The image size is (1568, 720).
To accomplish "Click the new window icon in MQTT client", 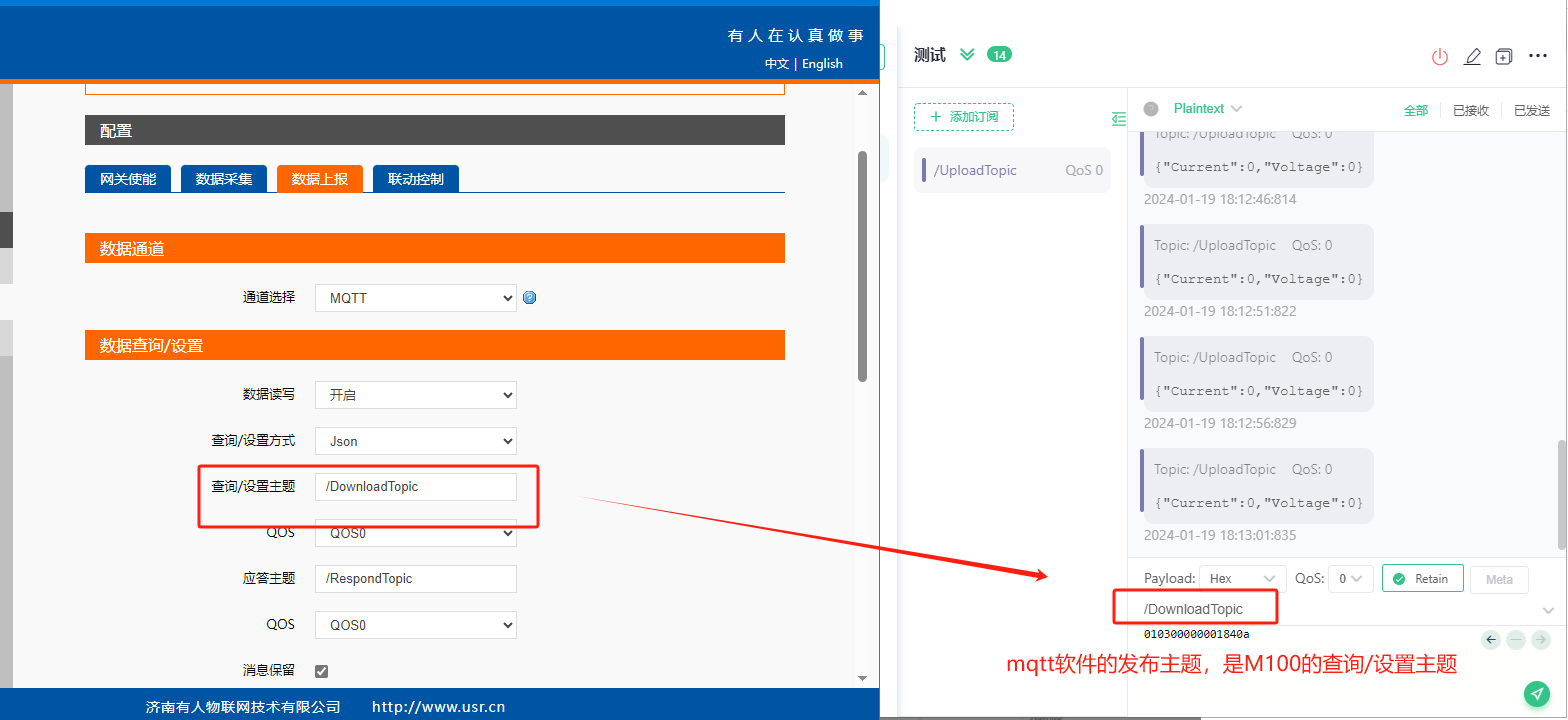I will click(x=1504, y=57).
